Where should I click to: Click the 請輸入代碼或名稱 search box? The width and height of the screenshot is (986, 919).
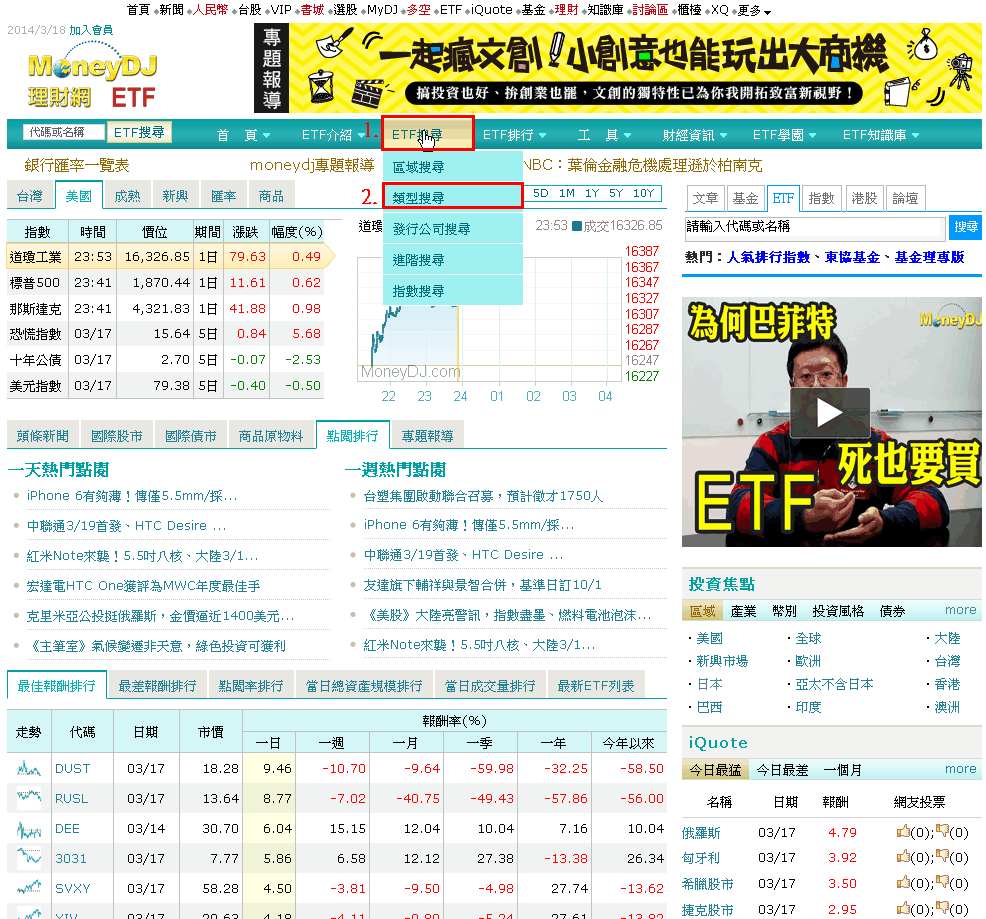coord(815,227)
